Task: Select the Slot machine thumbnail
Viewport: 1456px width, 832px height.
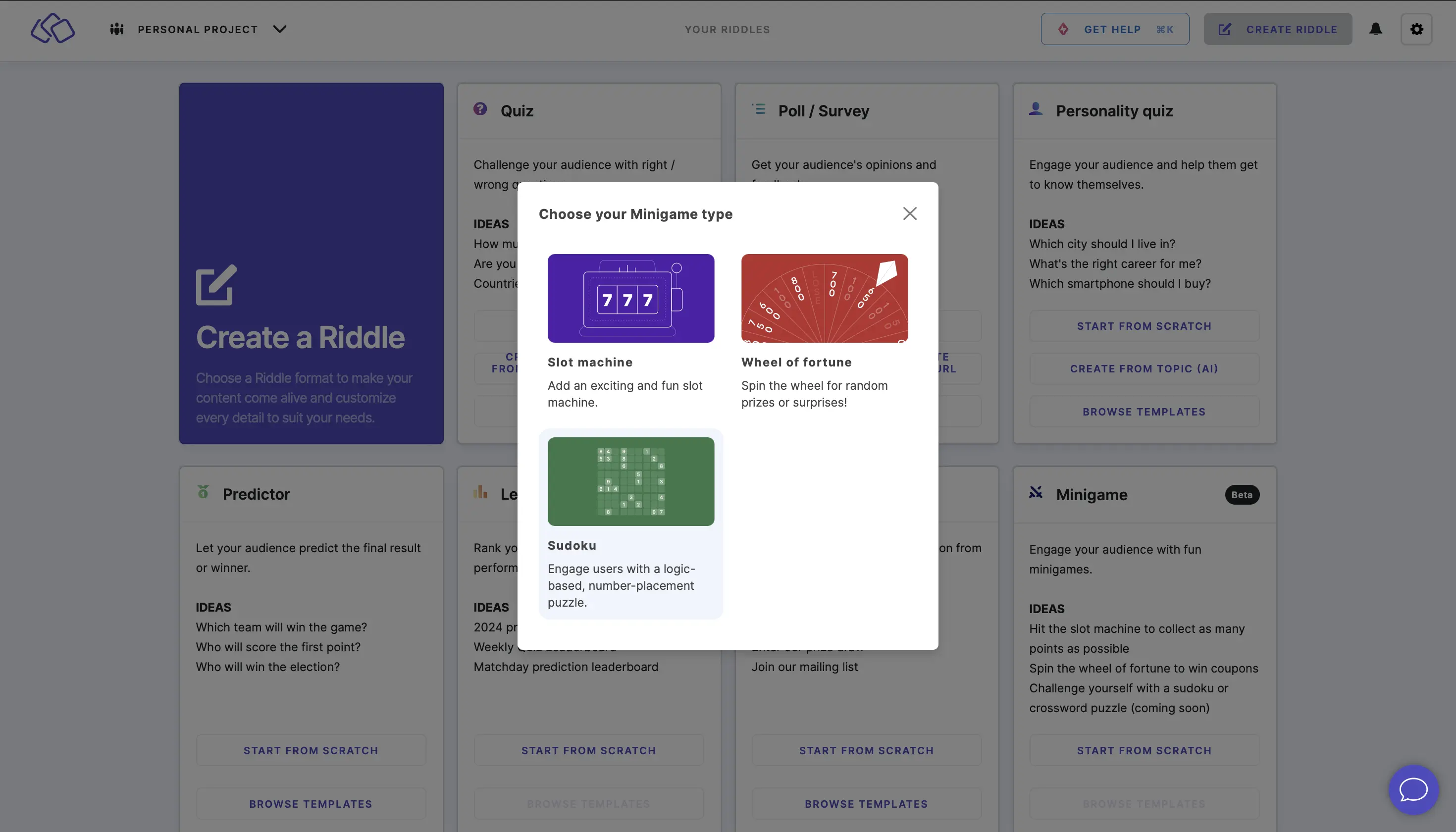Action: pos(630,298)
